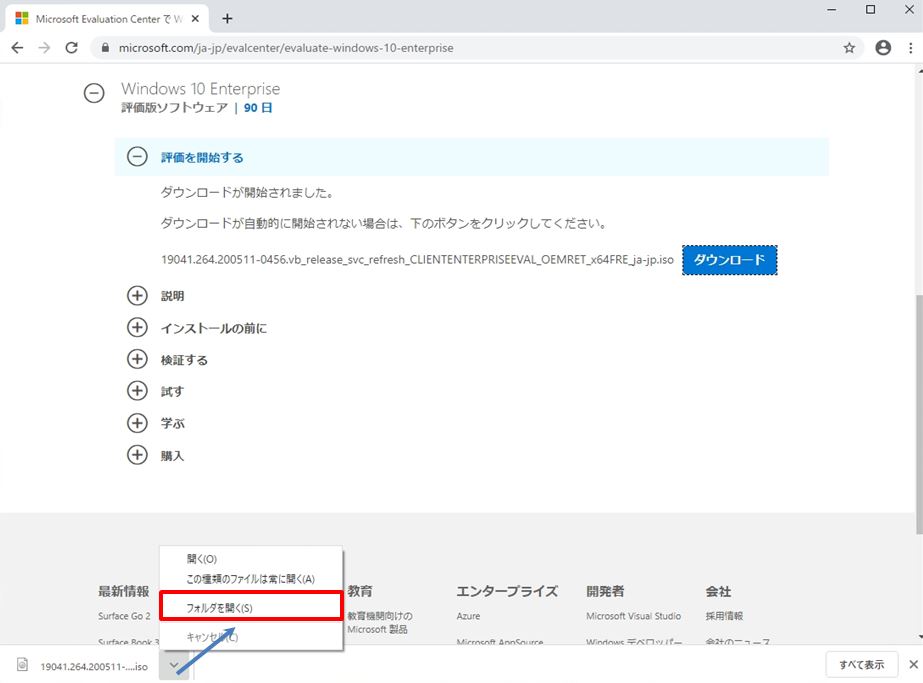
Task: Minimize the Chrome window
Action: pos(831,9)
